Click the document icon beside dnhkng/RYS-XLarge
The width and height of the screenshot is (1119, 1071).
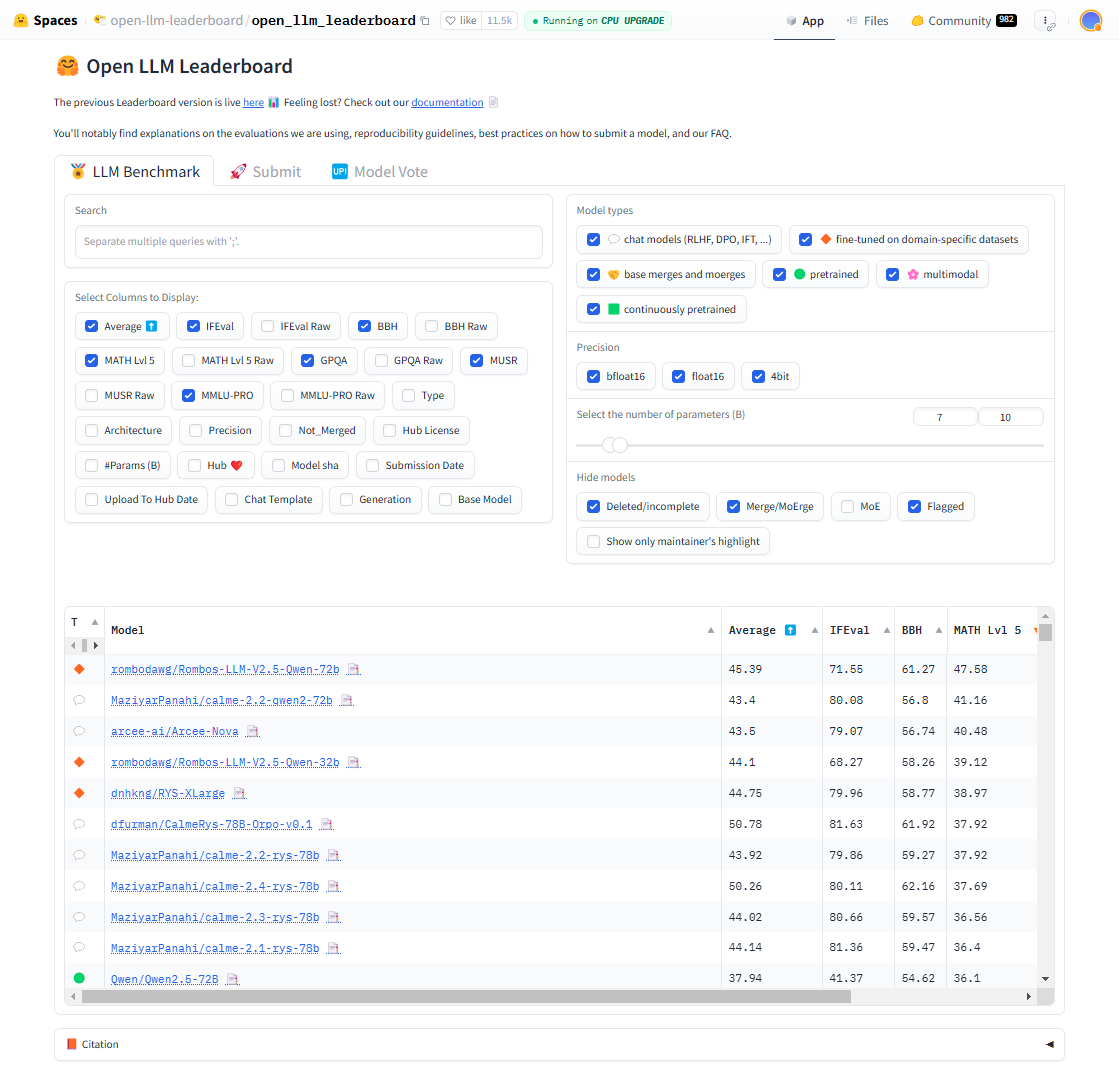239,793
